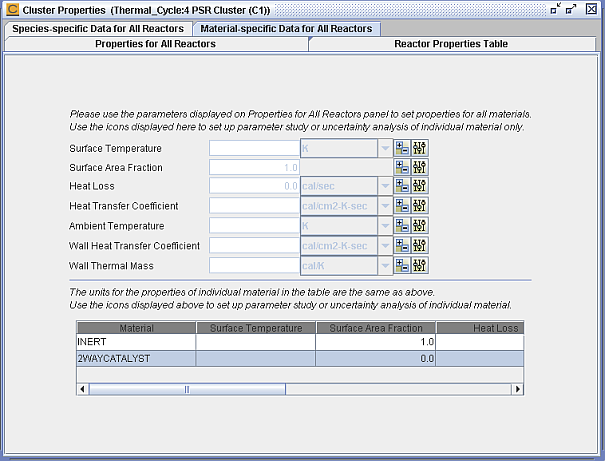Open uncertainty analysis for Surface Temperature
This screenshot has height=461, width=605.
coord(419,148)
